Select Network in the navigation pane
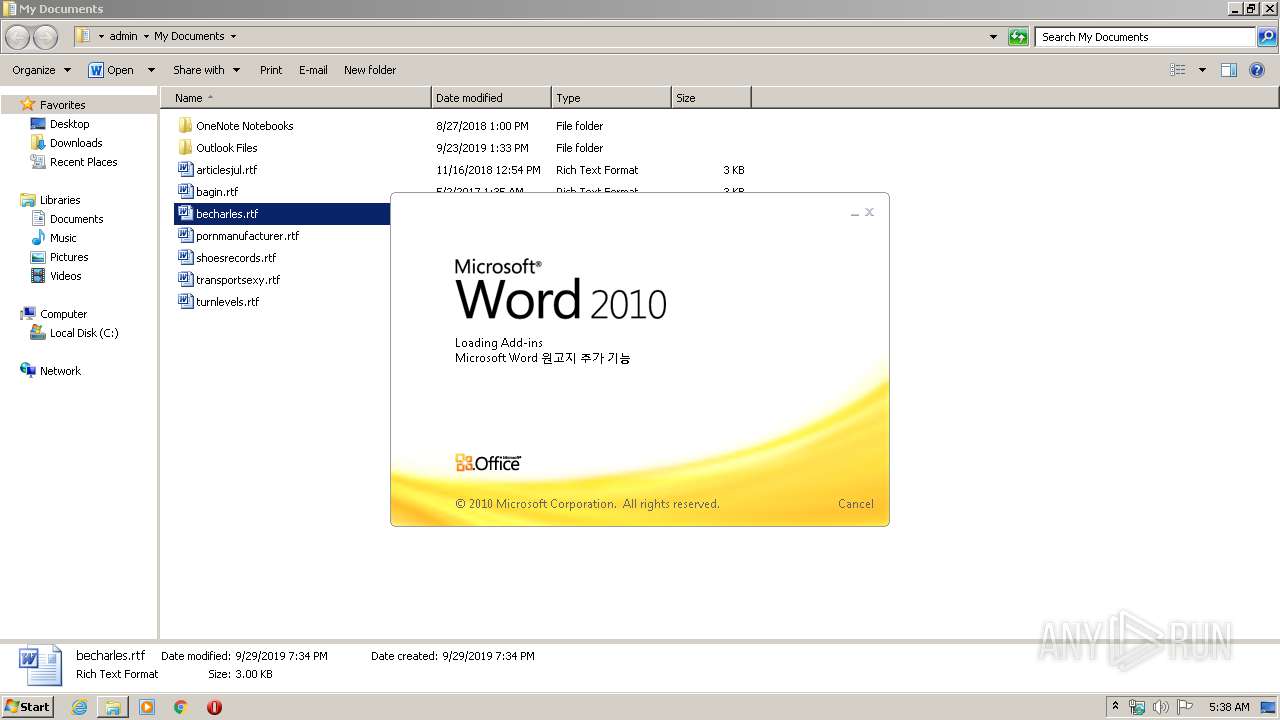The height and width of the screenshot is (720, 1280). click(60, 371)
